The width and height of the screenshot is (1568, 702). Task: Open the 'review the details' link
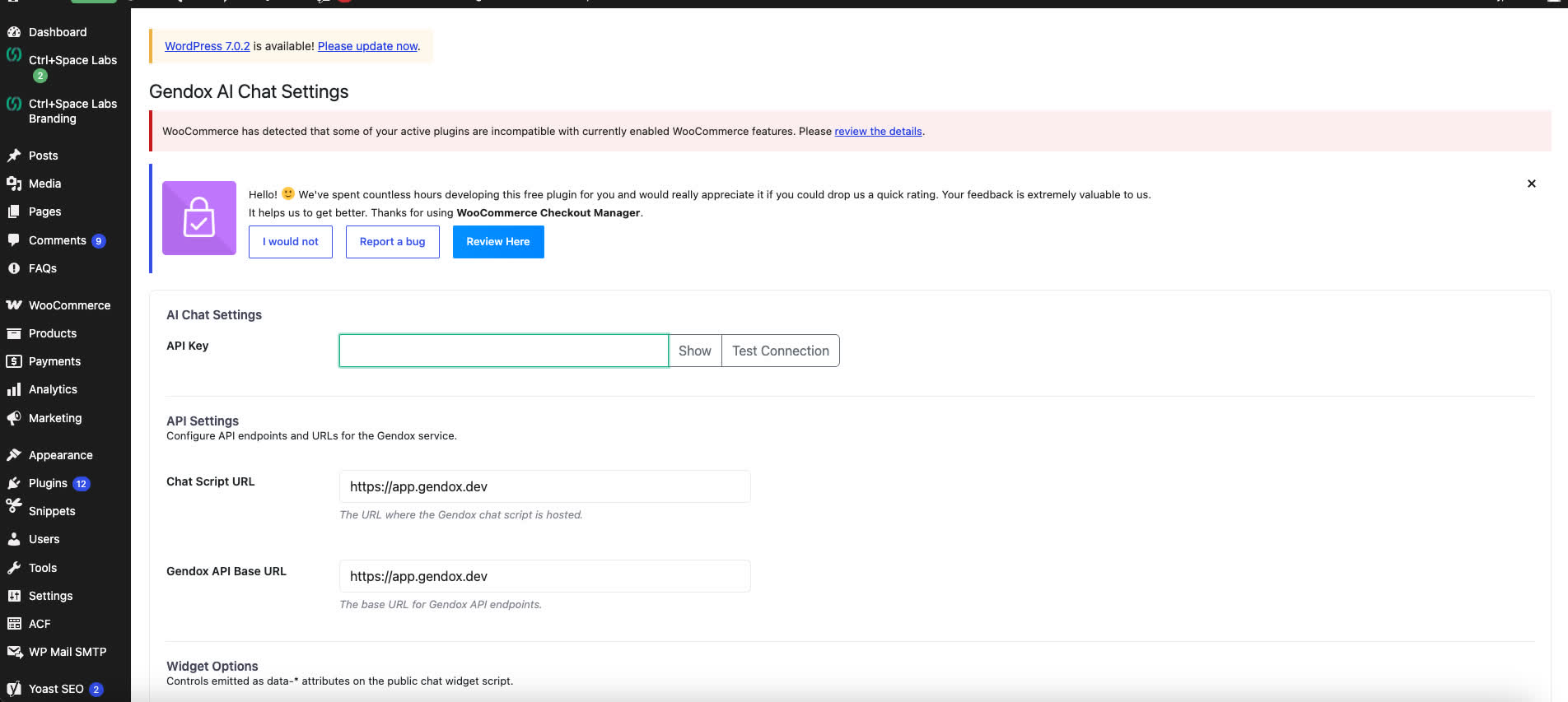pyautogui.click(x=878, y=131)
